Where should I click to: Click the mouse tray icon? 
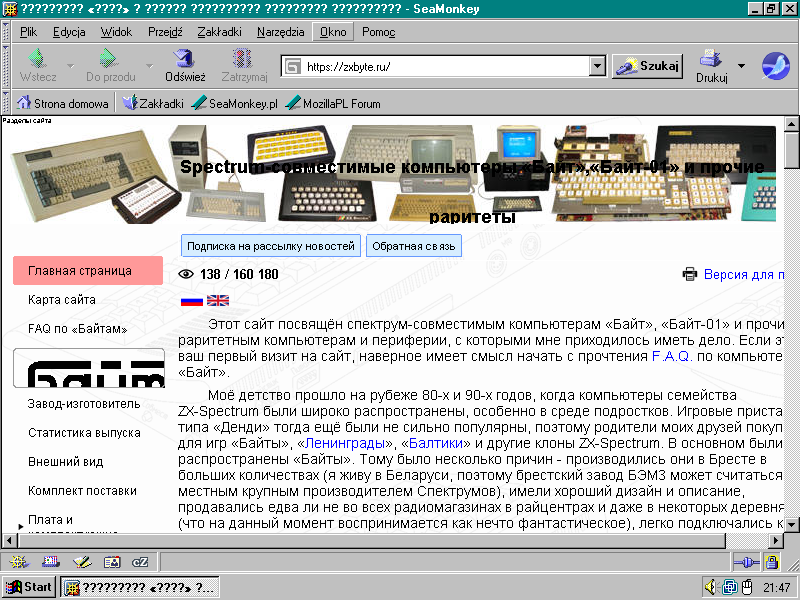[746, 587]
